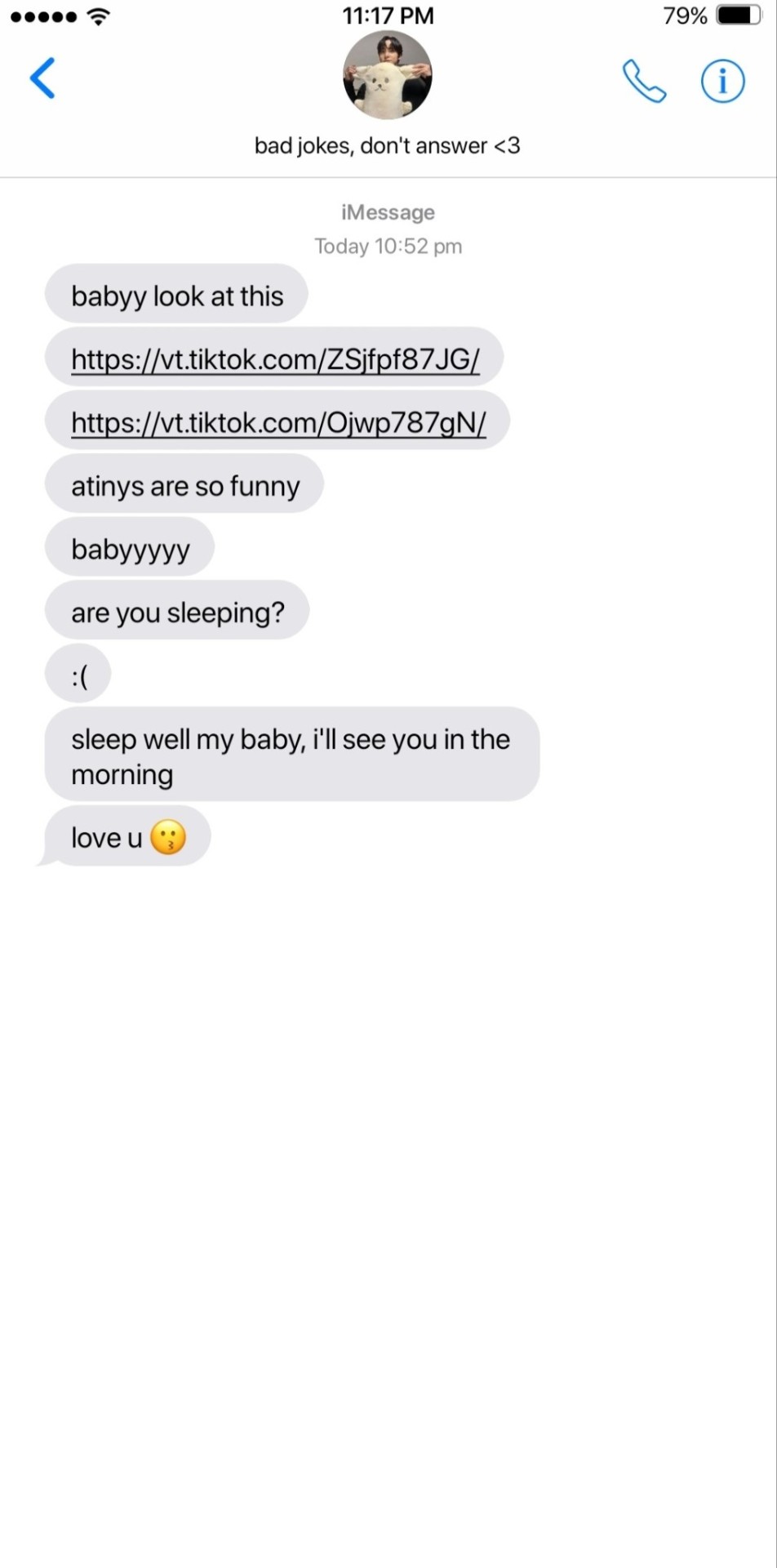This screenshot has width=777, height=1568.
Task: Open the contact info icon
Action: pos(722,81)
